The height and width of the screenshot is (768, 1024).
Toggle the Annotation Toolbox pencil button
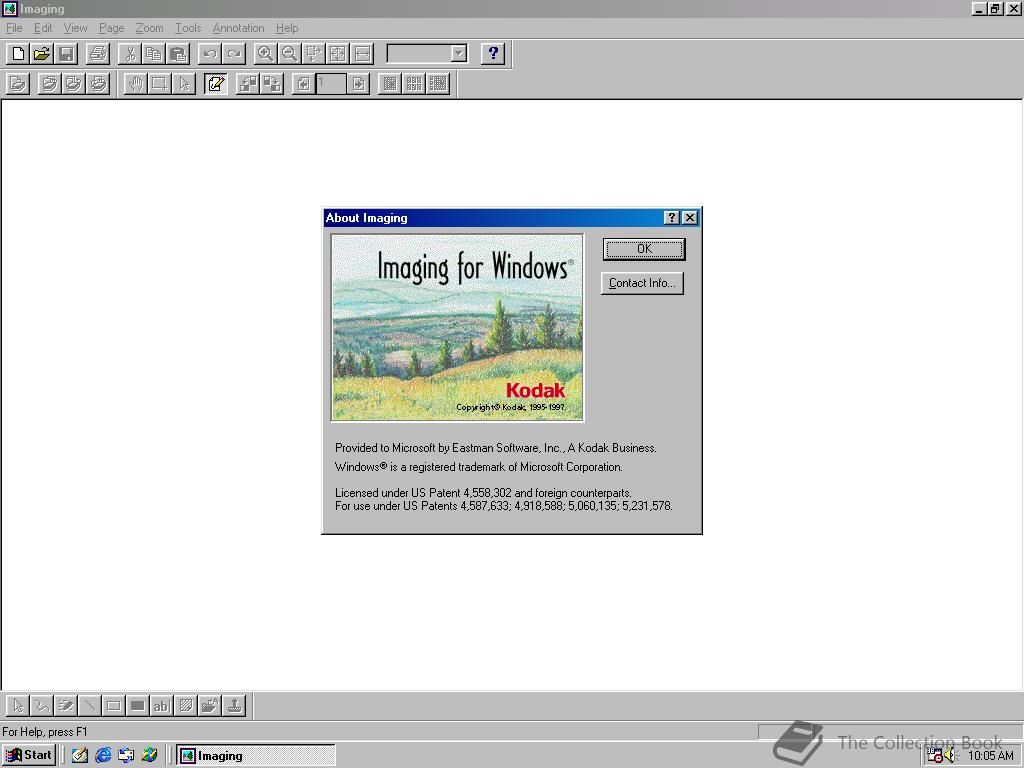click(x=216, y=84)
